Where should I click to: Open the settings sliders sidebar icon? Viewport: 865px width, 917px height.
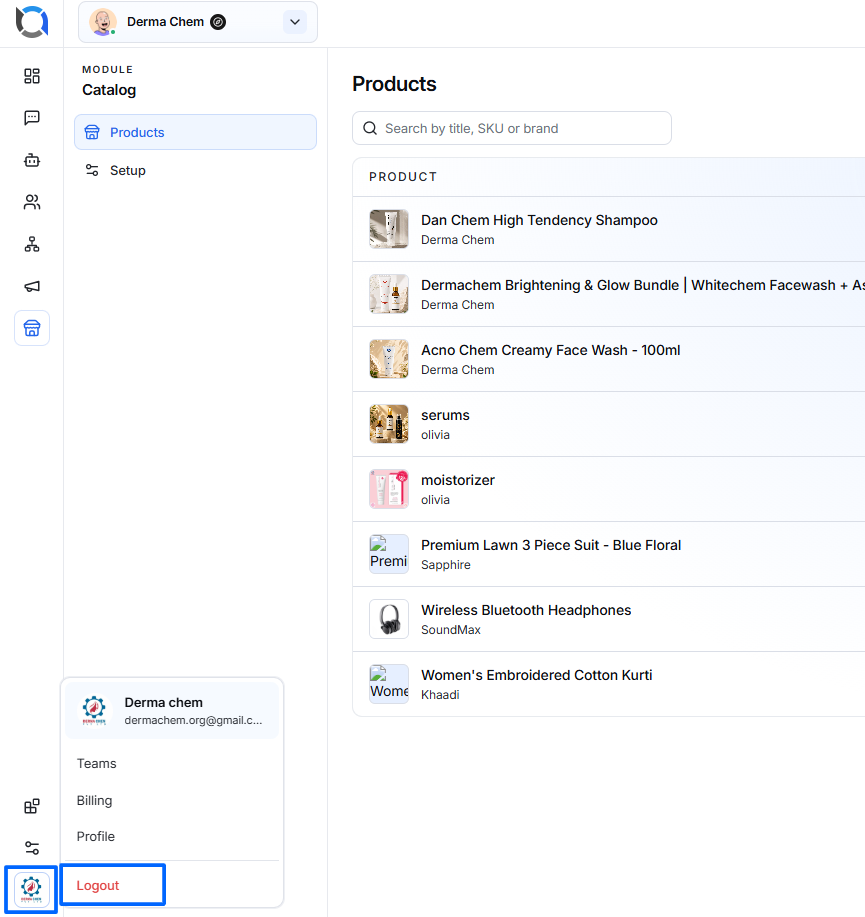click(x=32, y=847)
